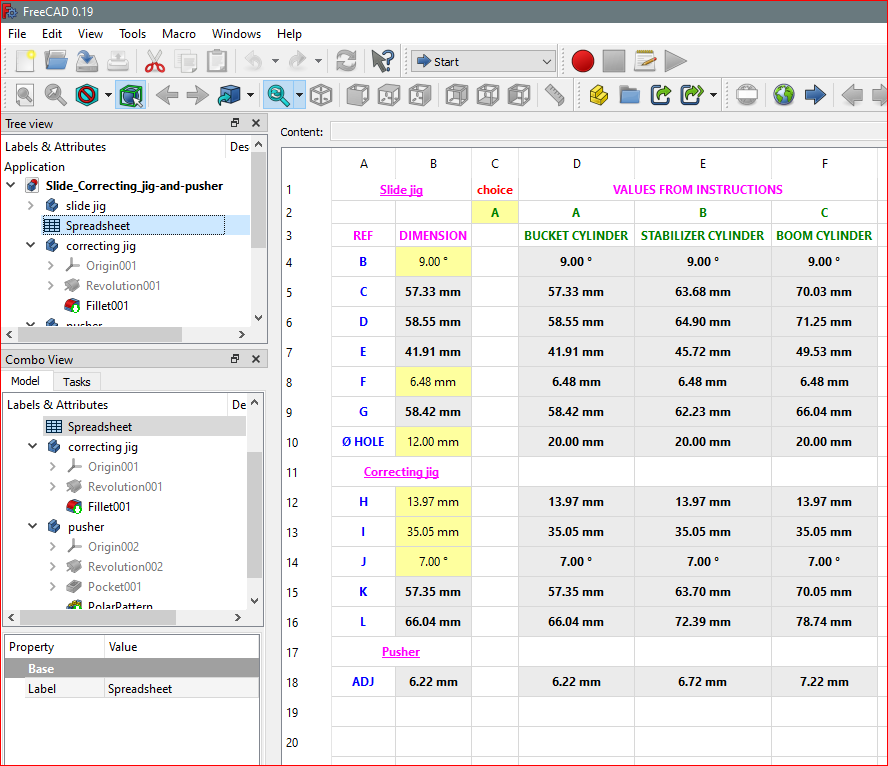Click the Open file folder icon

[56, 61]
